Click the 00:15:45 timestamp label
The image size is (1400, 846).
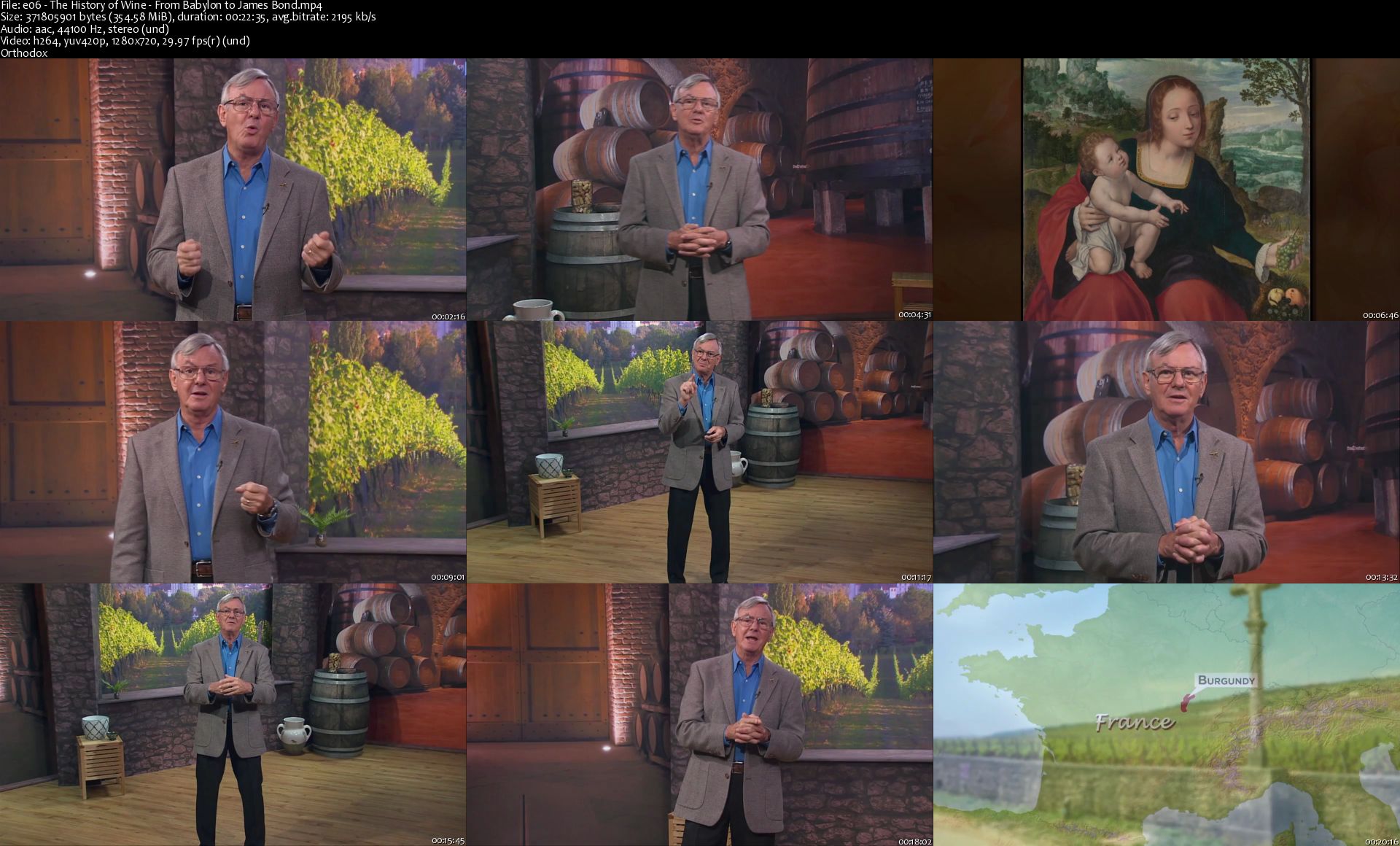(x=448, y=841)
